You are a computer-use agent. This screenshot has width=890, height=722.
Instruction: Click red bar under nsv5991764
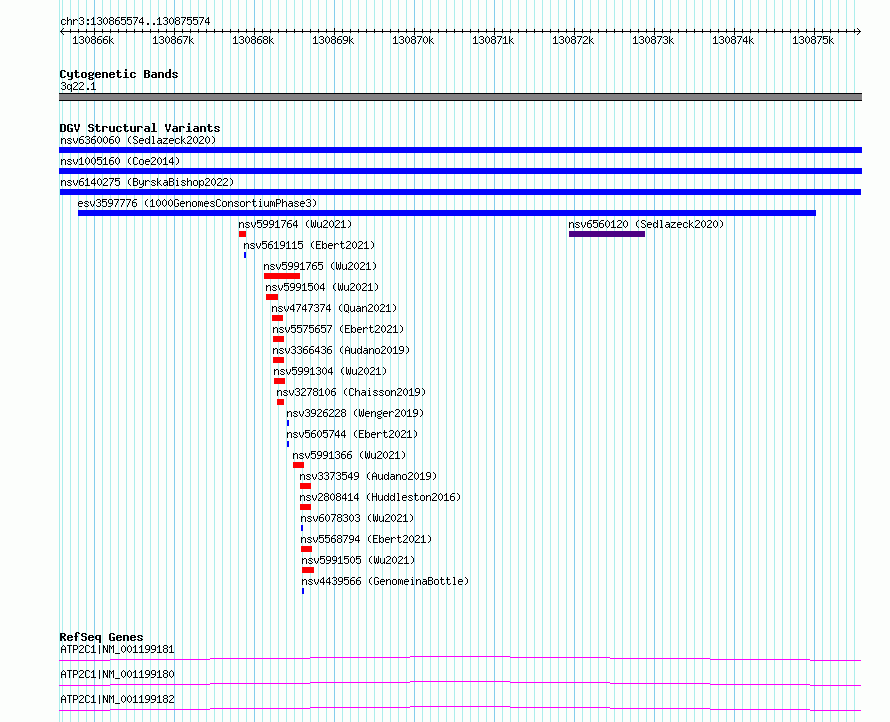click(242, 234)
